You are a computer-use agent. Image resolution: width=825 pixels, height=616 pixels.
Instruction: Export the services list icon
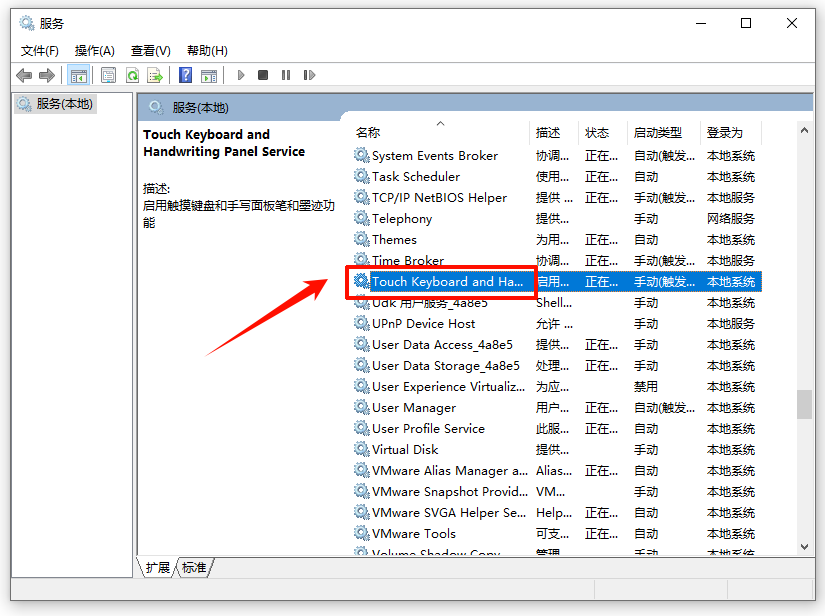click(156, 74)
